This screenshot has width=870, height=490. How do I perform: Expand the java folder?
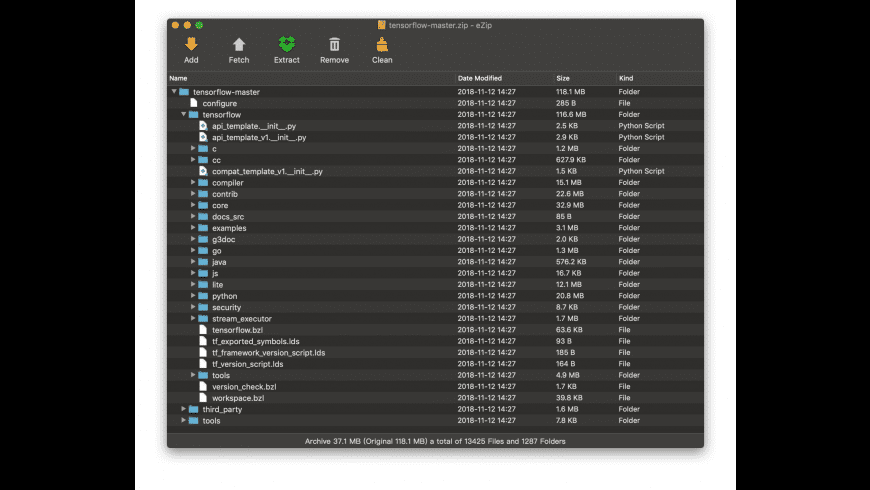[193, 262]
